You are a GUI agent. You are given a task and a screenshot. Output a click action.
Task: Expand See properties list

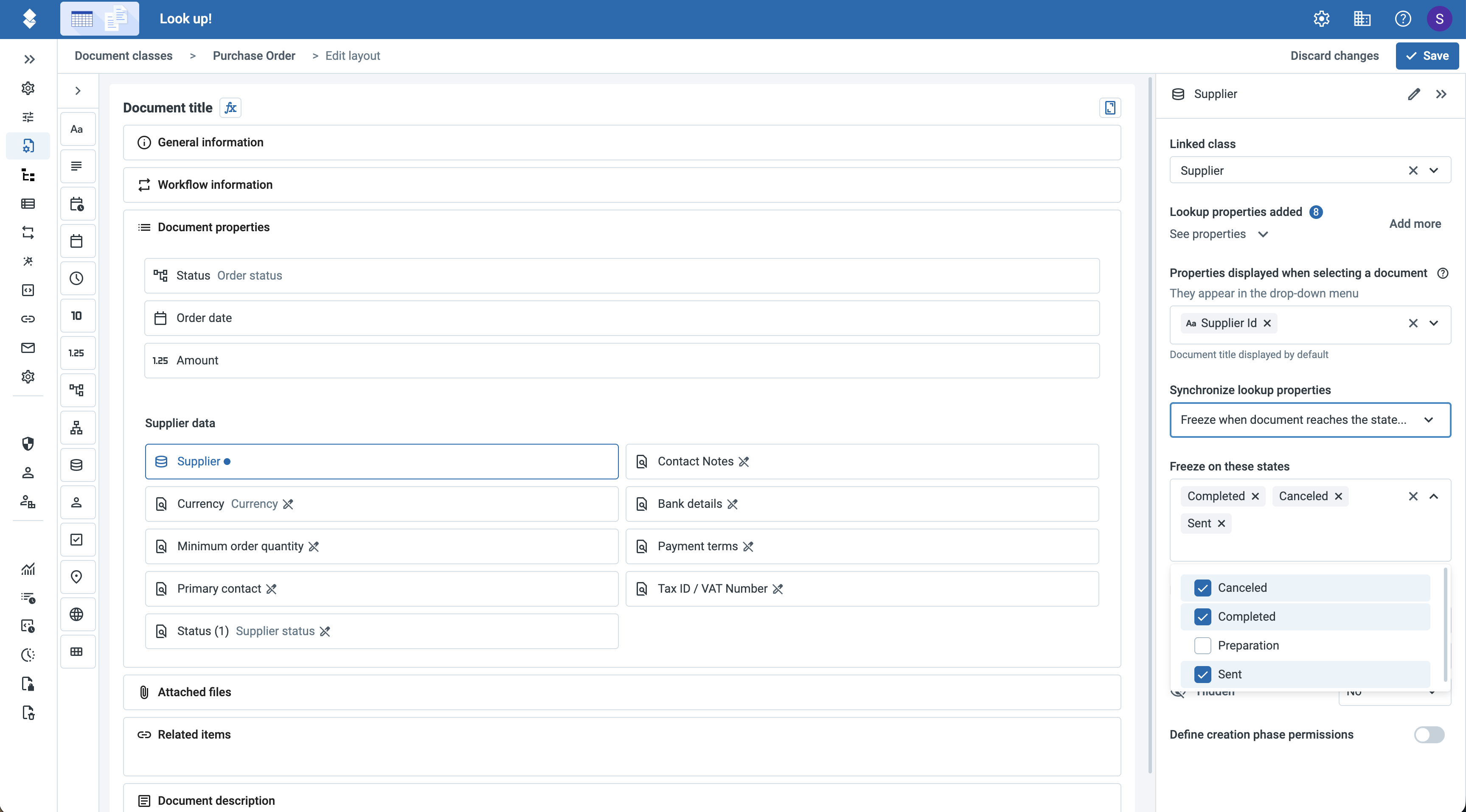coord(1219,234)
